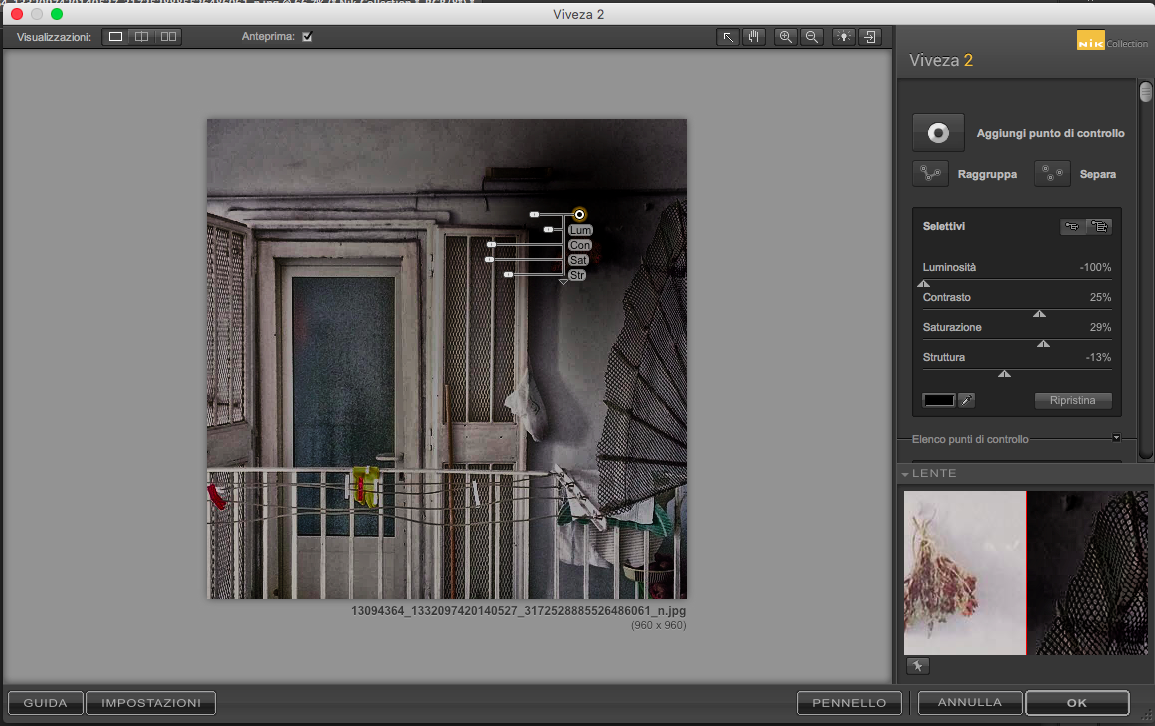Viewport: 1155px width, 726px height.
Task: Click the Raggruppa group icon
Action: click(930, 174)
